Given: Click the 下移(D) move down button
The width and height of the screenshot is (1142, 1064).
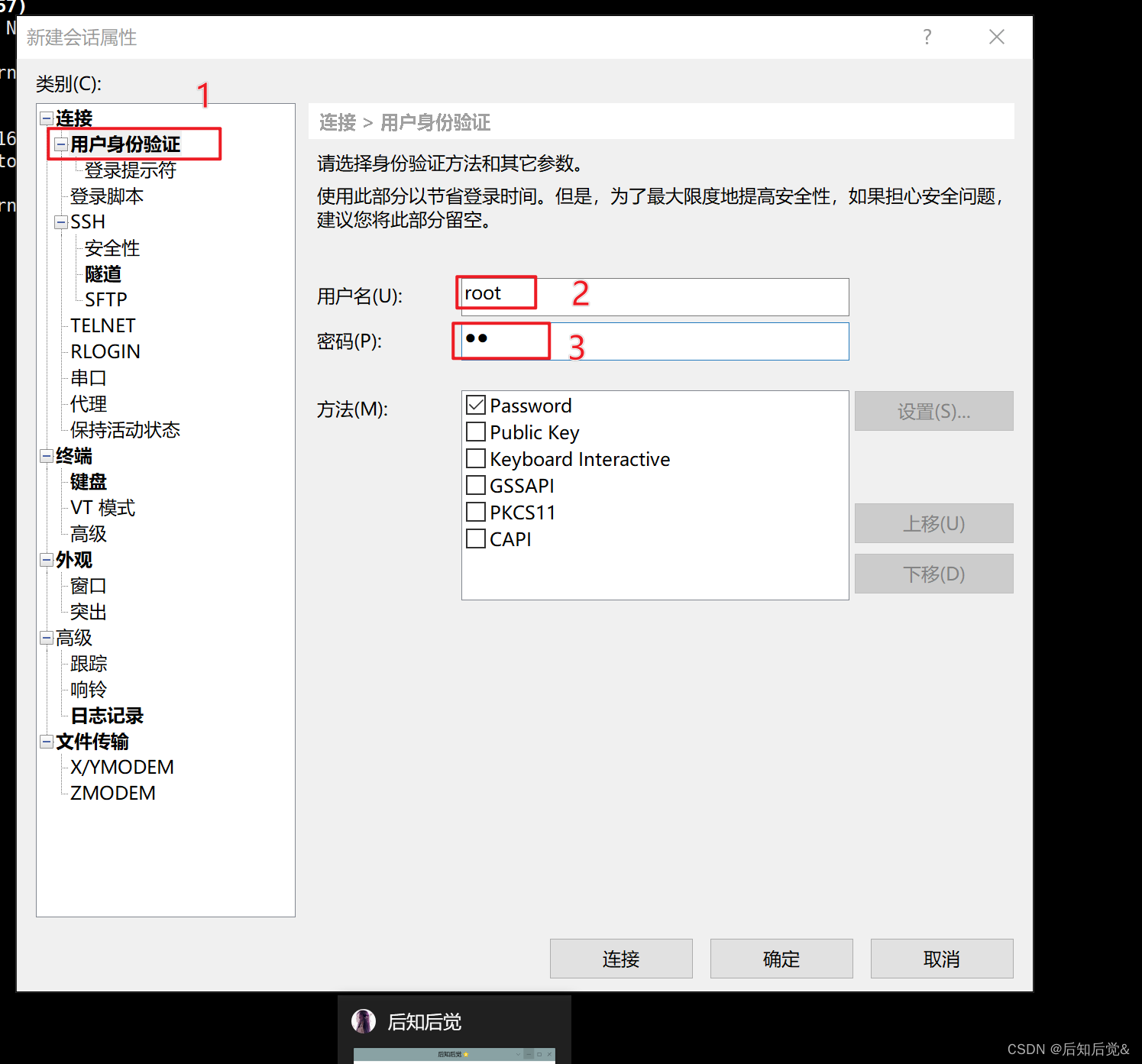Looking at the screenshot, I should pos(934,574).
